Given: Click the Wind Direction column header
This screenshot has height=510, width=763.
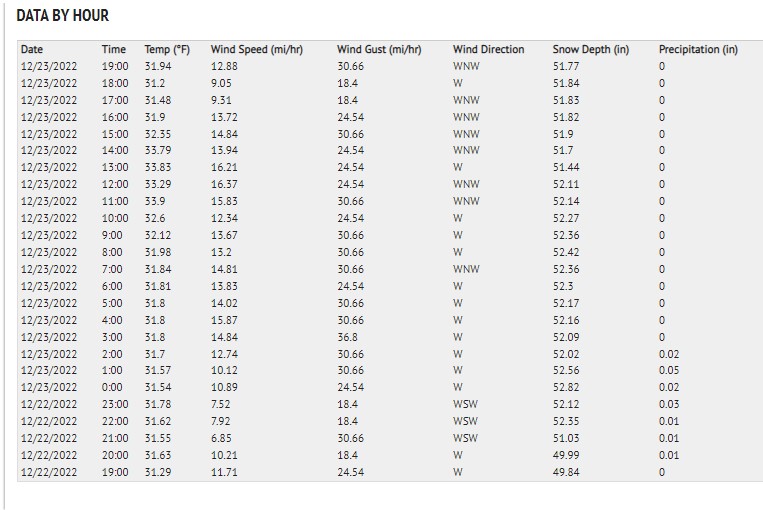Looking at the screenshot, I should tap(489, 50).
